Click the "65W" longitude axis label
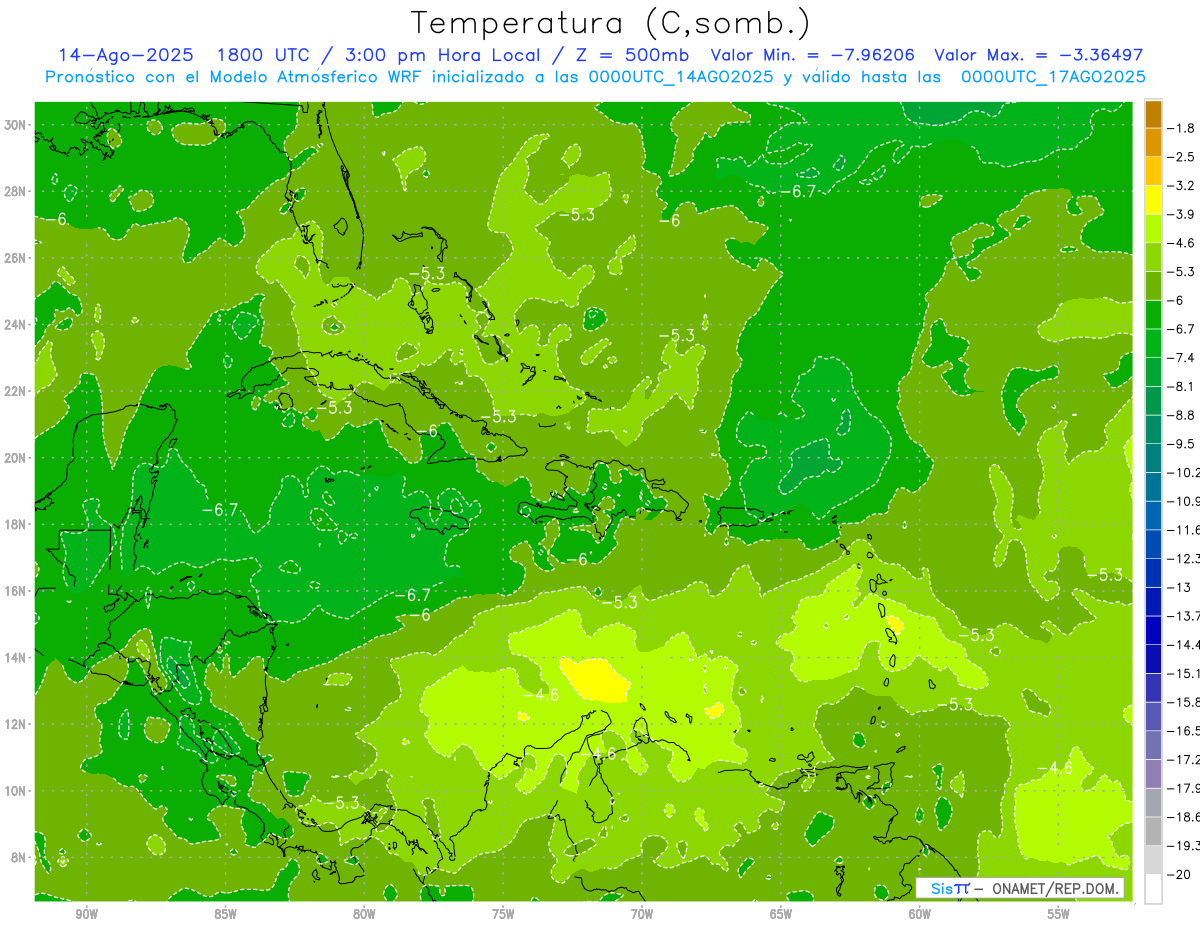The width and height of the screenshot is (1200, 927). click(x=781, y=914)
